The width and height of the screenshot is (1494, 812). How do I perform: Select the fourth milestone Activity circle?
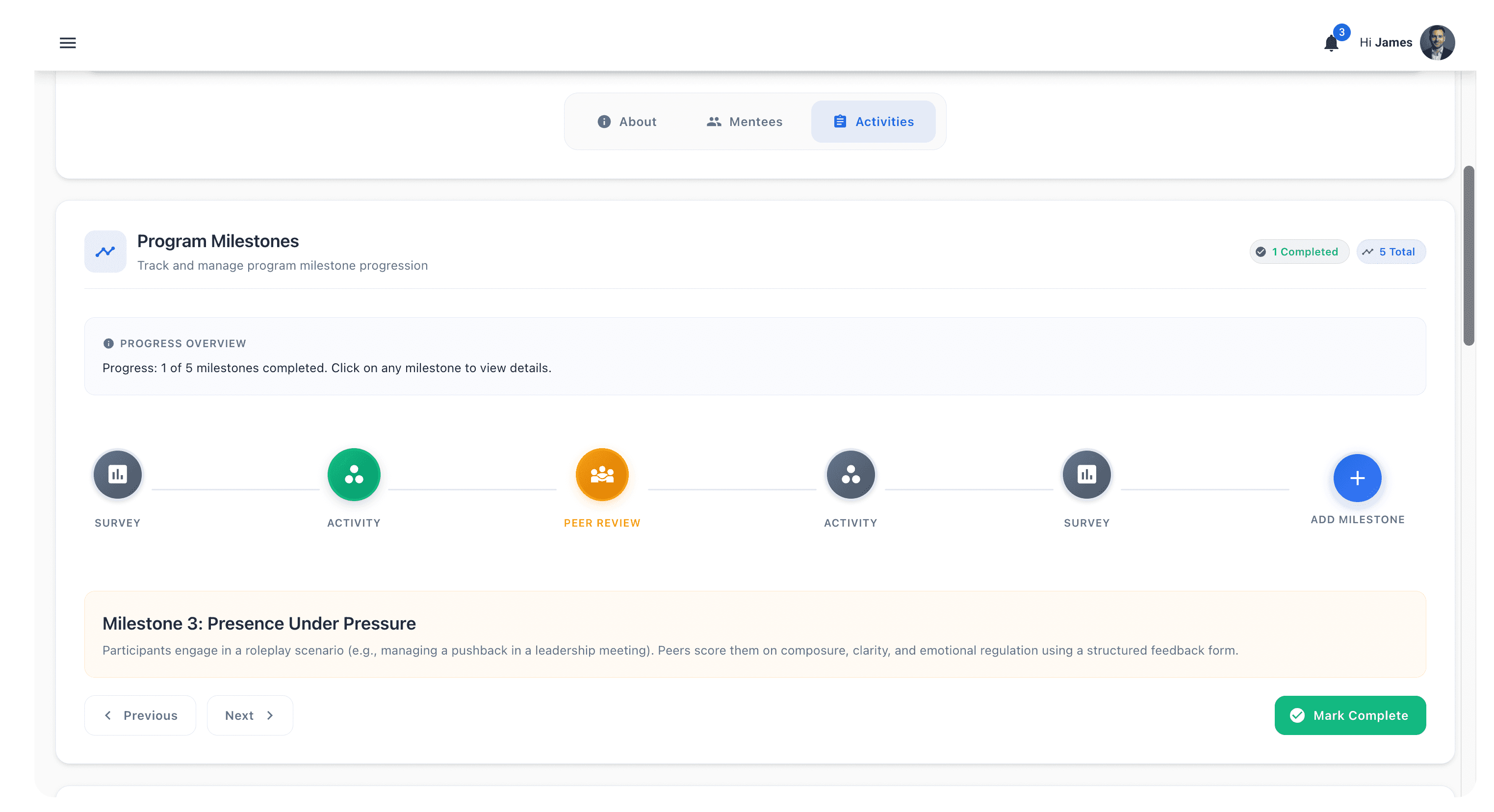850,475
